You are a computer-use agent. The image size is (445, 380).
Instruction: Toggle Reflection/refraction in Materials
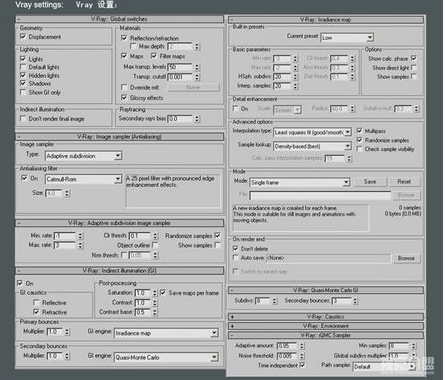point(124,38)
